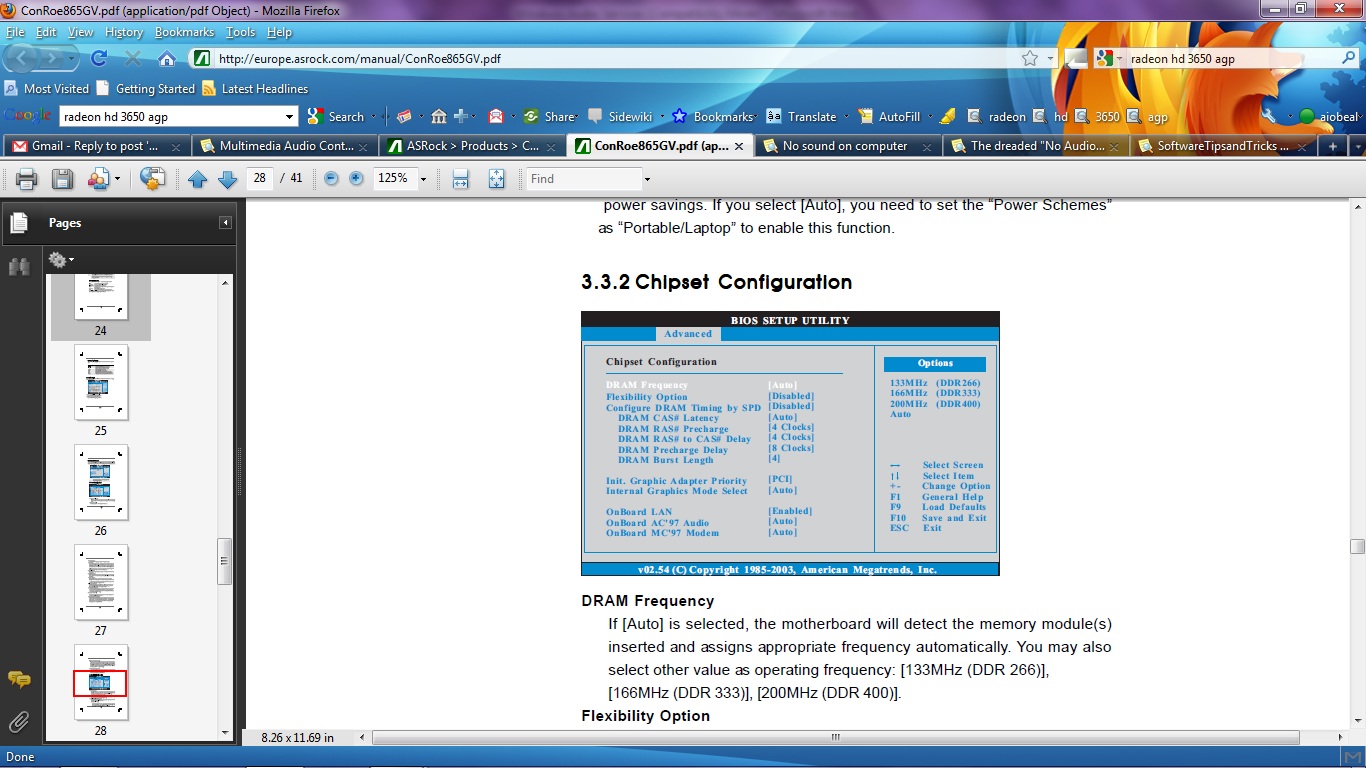Switch to the Gmail tab
Image resolution: width=1366 pixels, height=768 pixels.
pyautogui.click(x=96, y=146)
